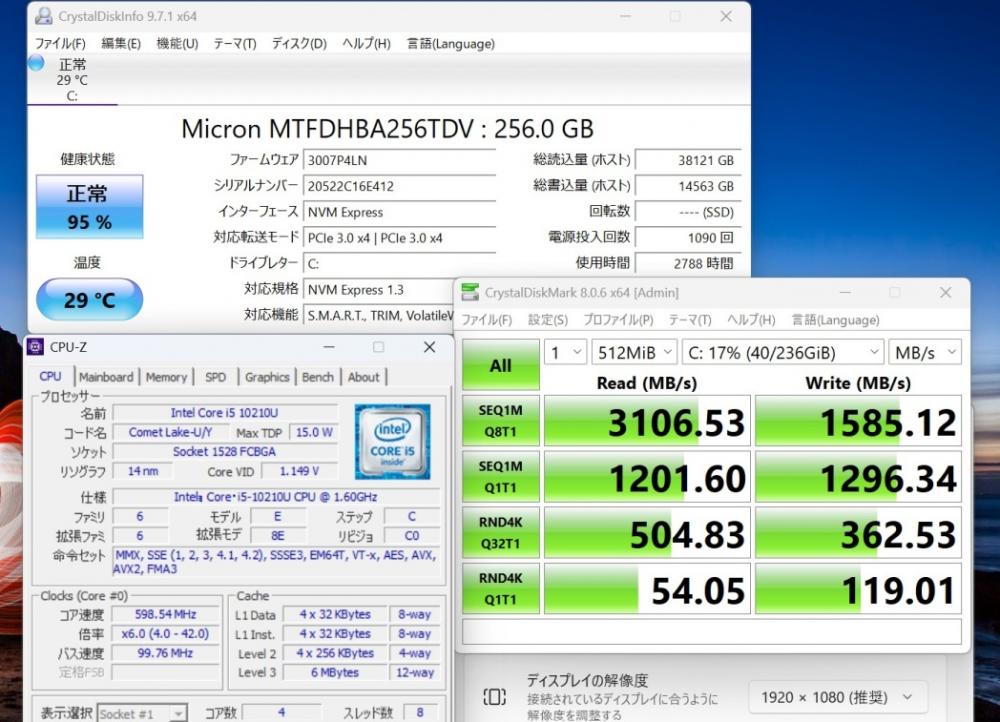Click the 総書込量 value 14563 GB
This screenshot has height=722, width=1000.
click(x=688, y=186)
